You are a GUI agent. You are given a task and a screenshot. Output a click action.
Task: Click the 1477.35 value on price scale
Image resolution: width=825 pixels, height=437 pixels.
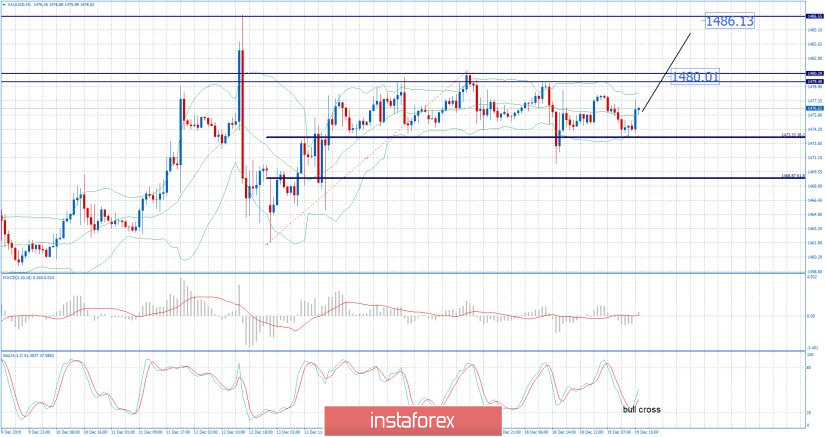pos(814,100)
